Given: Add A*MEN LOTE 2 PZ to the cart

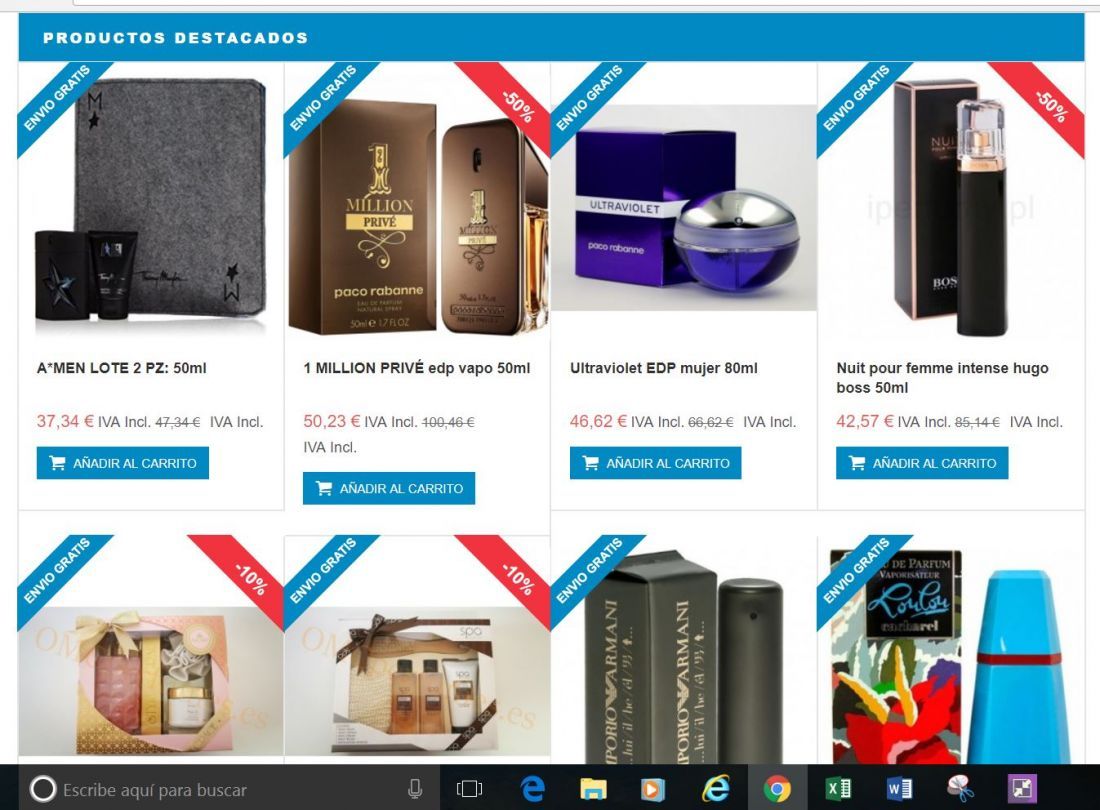Looking at the screenshot, I should click(123, 463).
